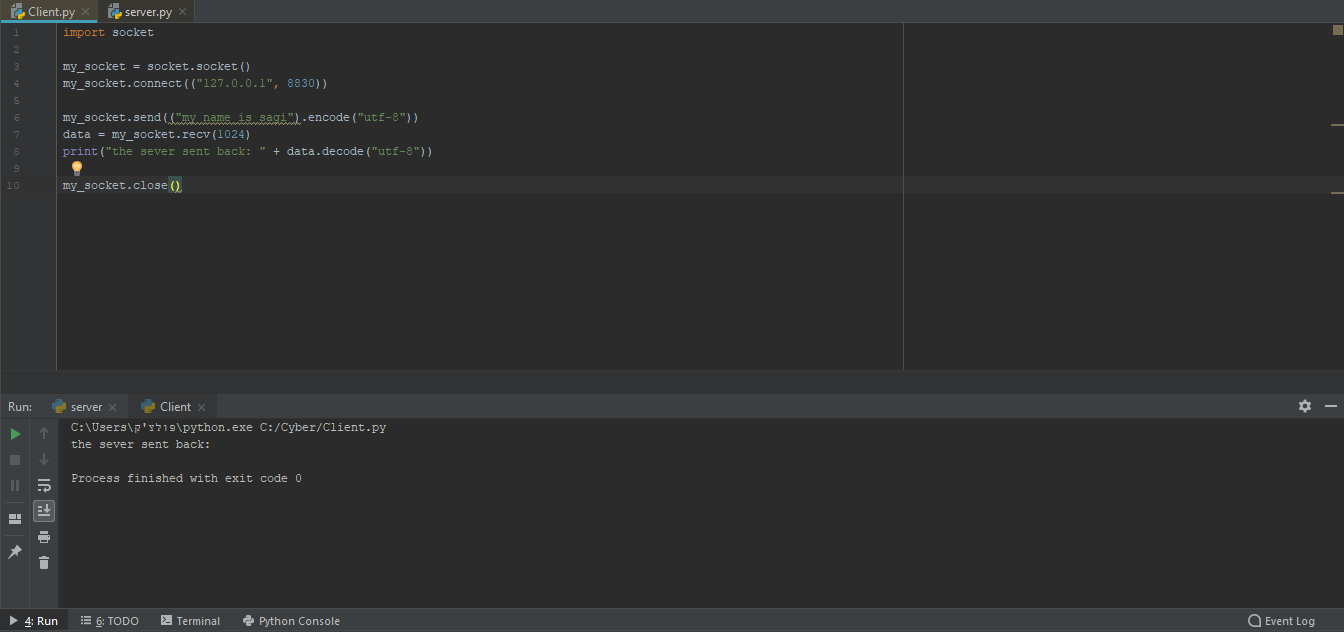
Task: Click the green Rerun button
Action: point(15,434)
